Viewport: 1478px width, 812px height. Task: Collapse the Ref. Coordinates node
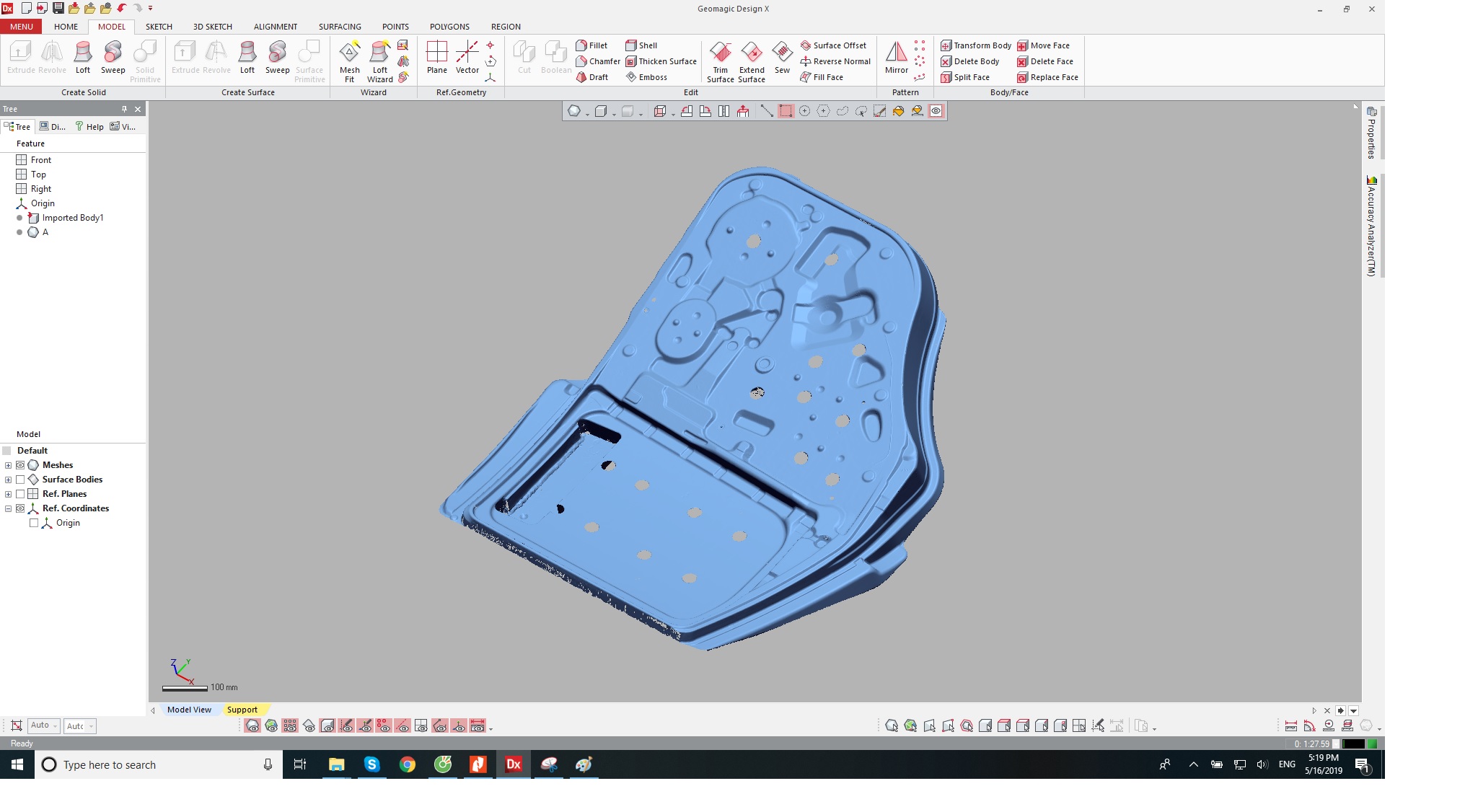(x=8, y=508)
